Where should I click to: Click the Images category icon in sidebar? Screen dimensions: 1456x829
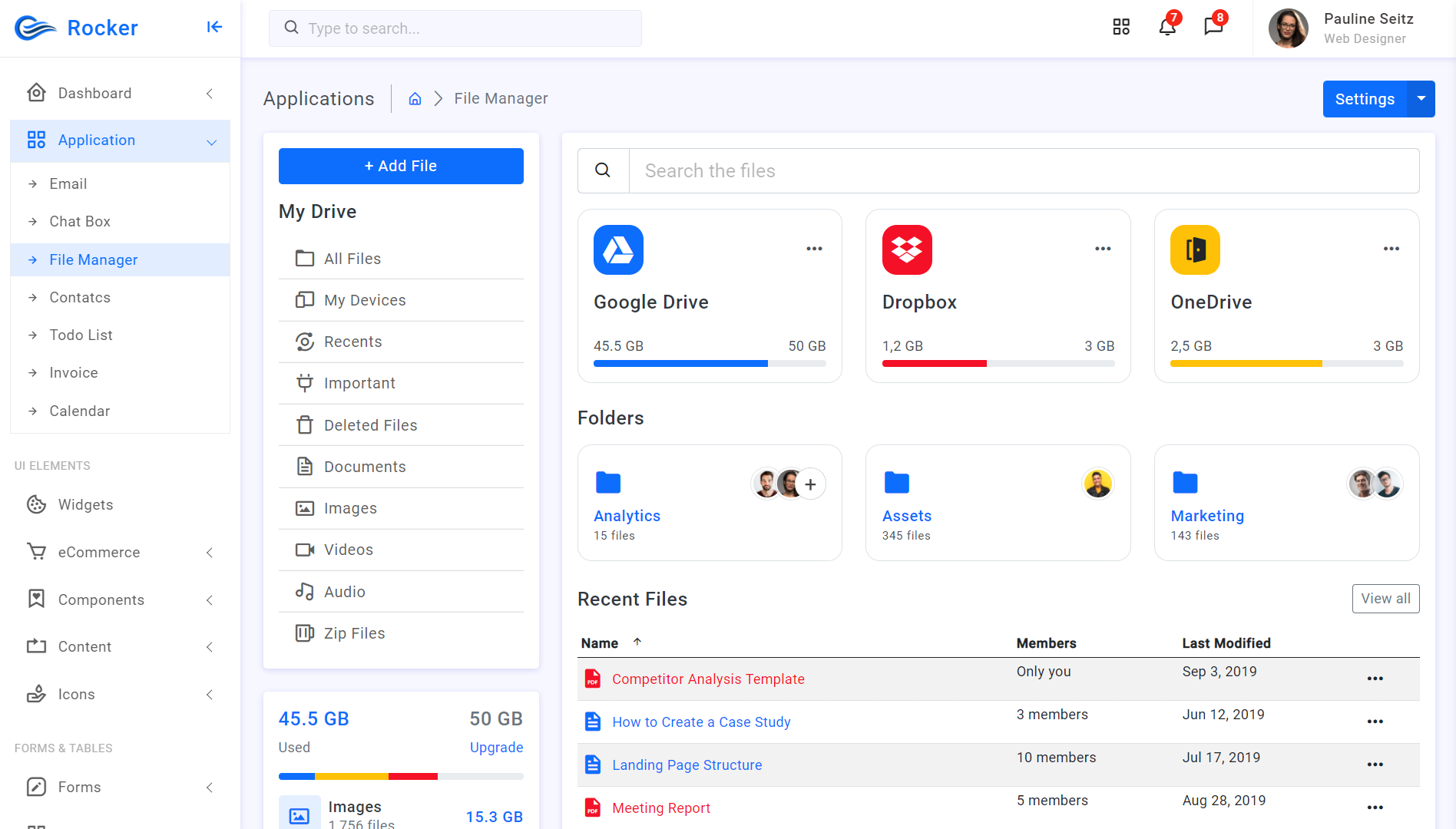tap(306, 507)
